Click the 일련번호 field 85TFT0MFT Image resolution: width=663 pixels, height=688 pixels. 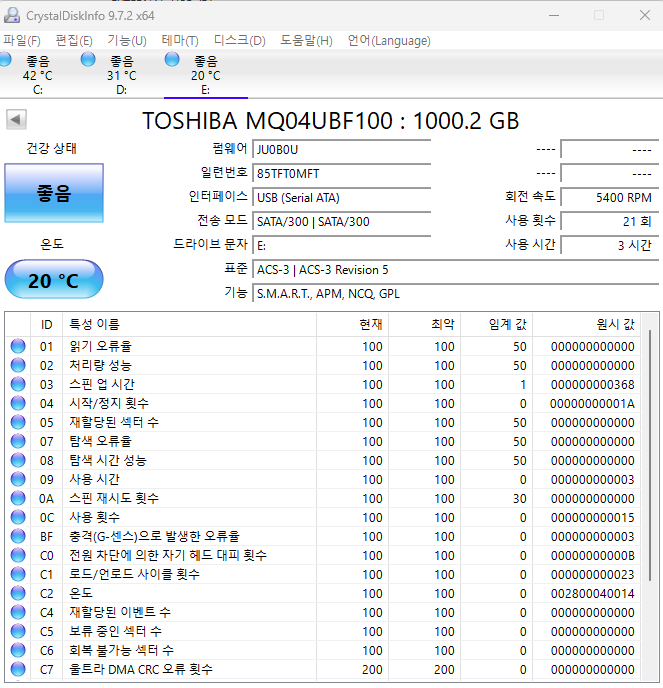[x=342, y=174]
